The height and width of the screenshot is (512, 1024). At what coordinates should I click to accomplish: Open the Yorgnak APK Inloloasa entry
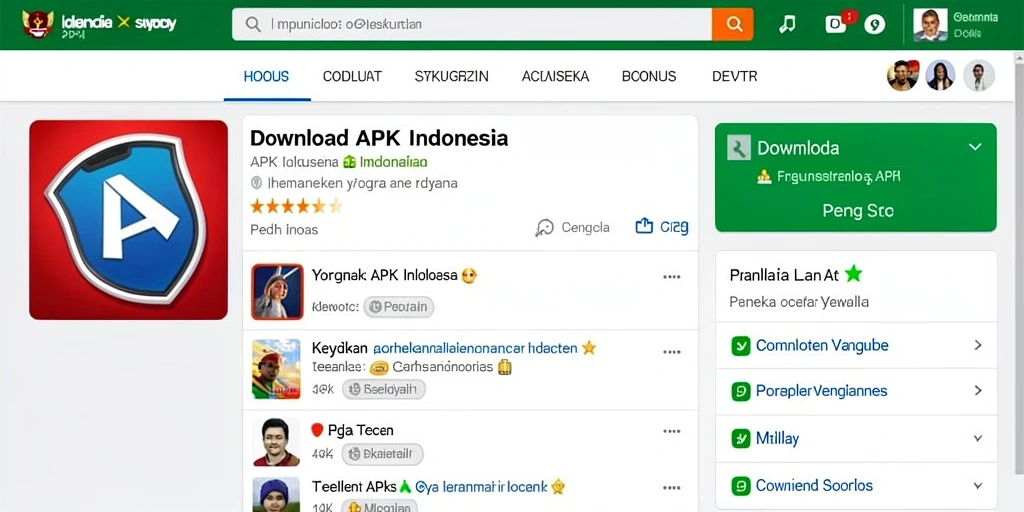tap(384, 275)
